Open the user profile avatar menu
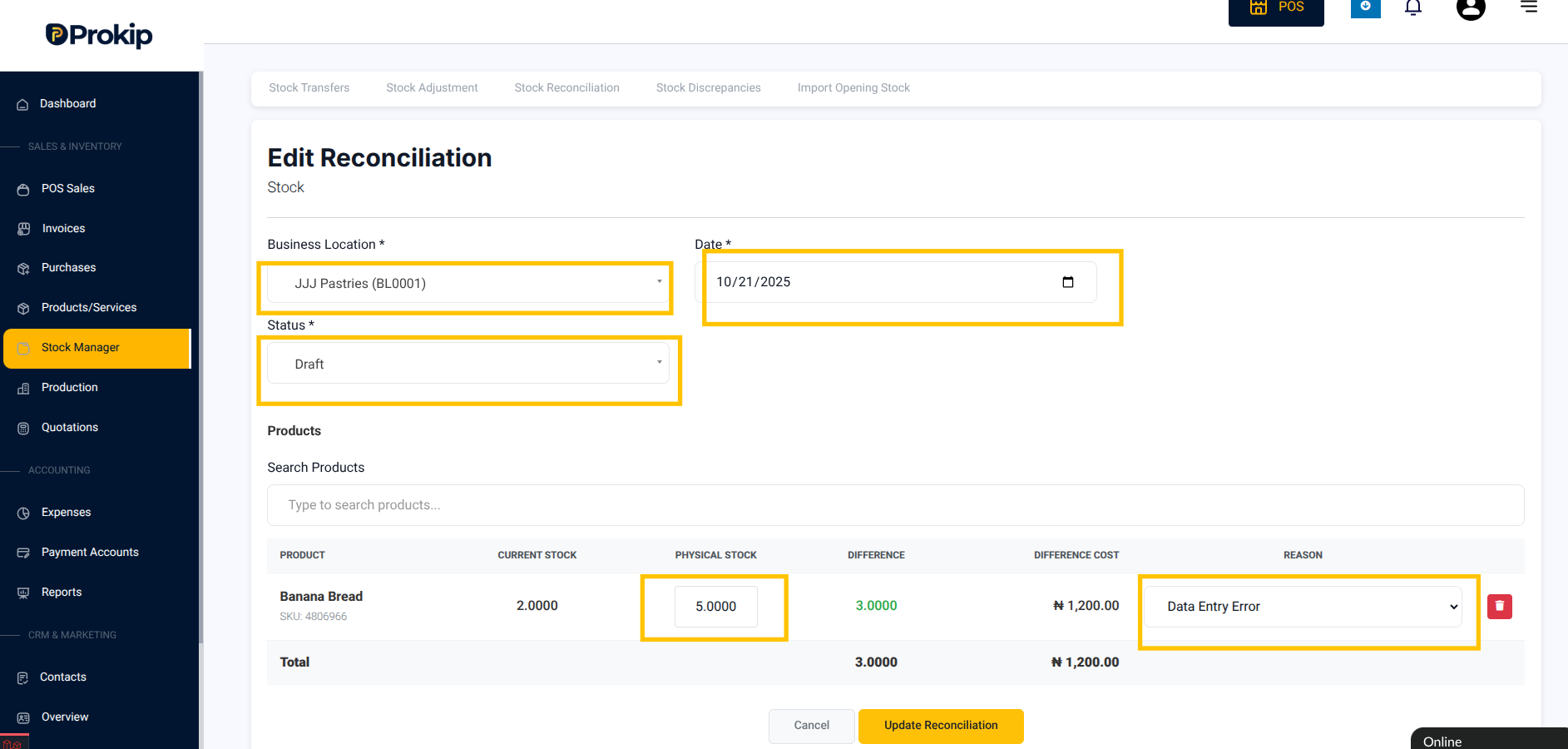1568x749 pixels. (1471, 8)
